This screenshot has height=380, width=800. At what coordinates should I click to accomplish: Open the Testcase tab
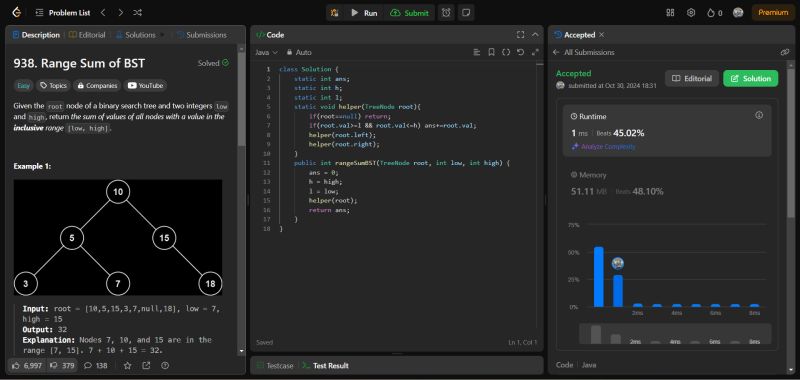275,366
